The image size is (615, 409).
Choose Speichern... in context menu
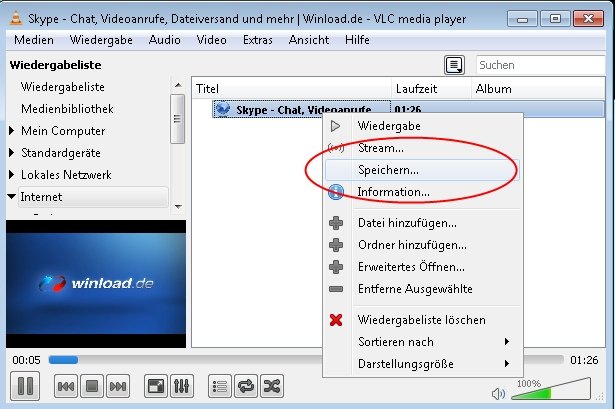422,170
